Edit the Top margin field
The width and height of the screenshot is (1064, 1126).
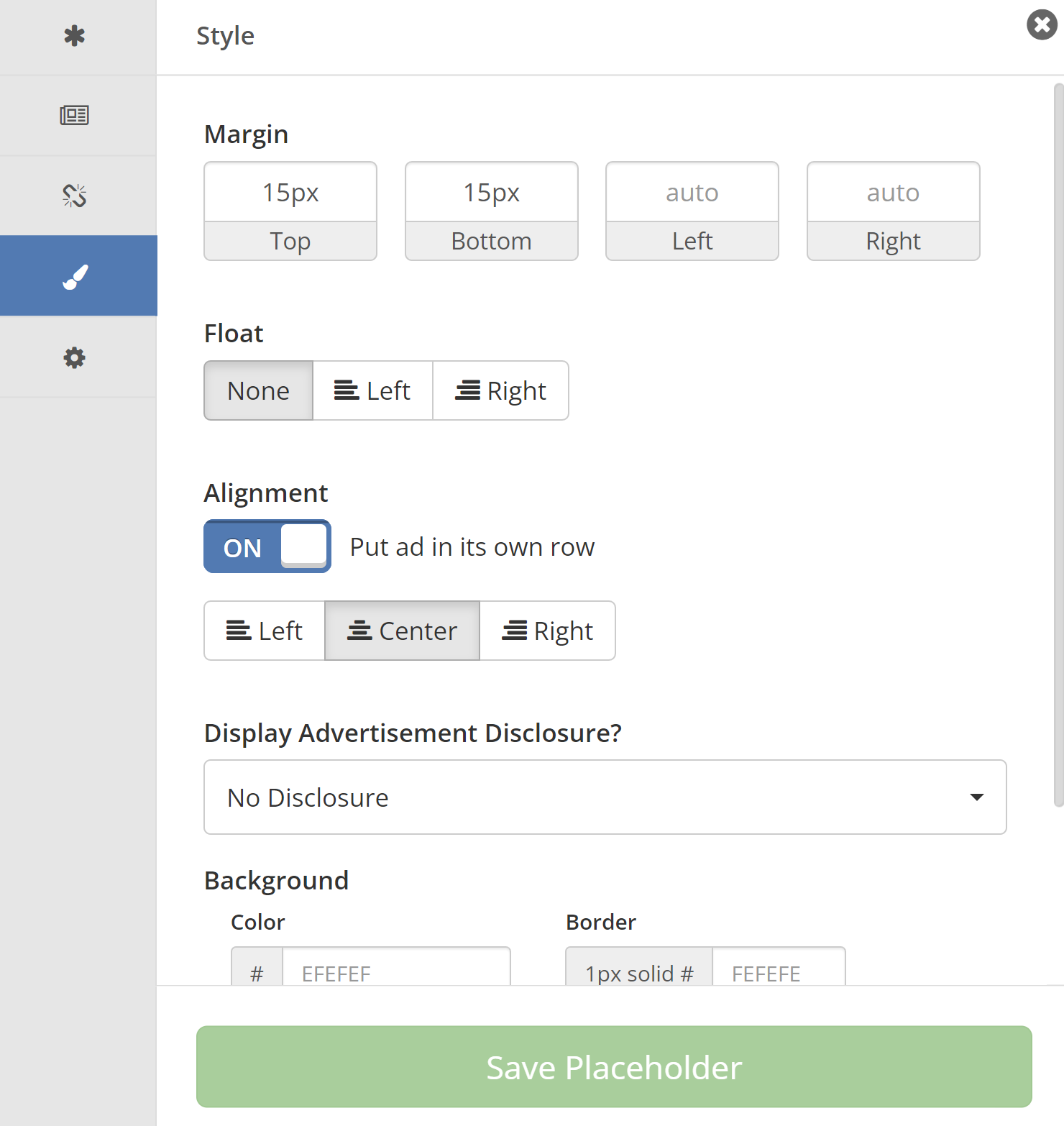click(x=290, y=193)
